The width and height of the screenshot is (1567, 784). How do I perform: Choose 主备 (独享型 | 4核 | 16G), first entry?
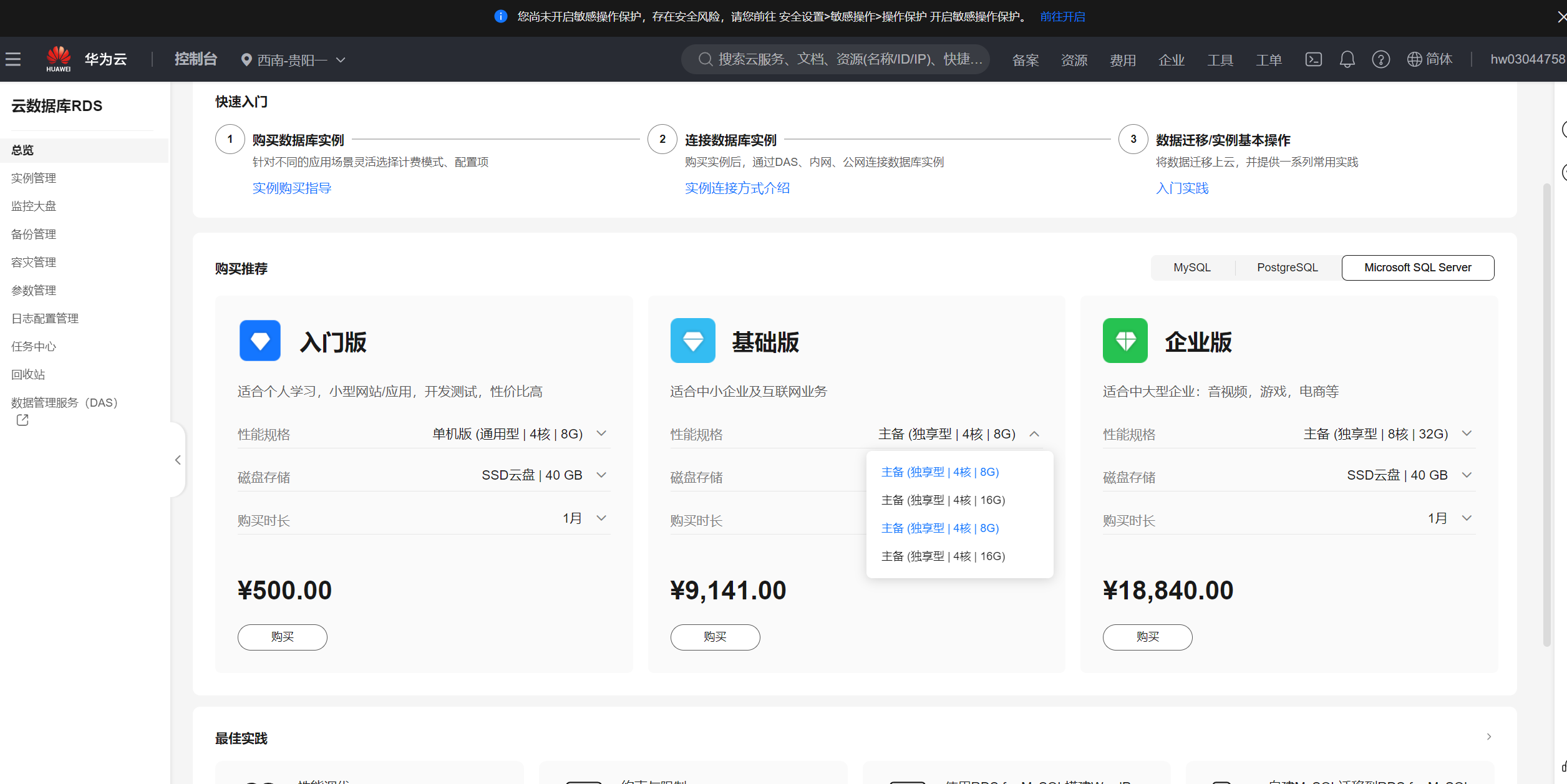[943, 500]
